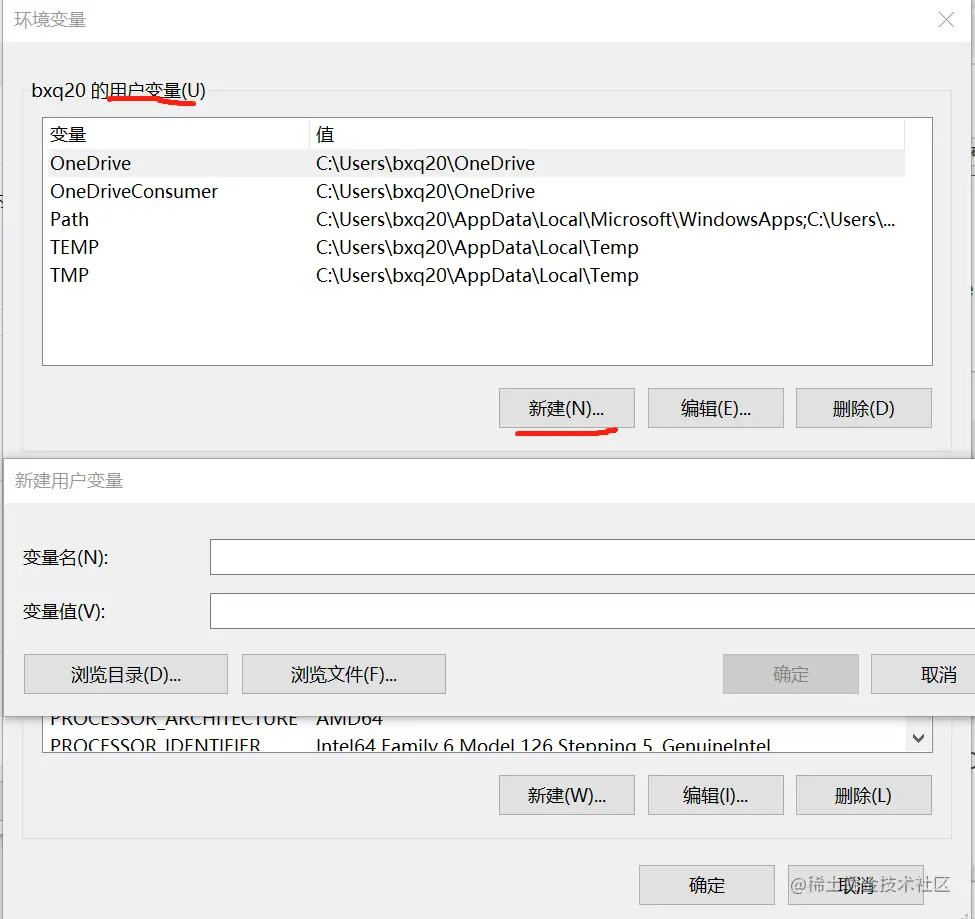Open 浏览文件(F) file browser
The image size is (975, 919).
(x=343, y=673)
